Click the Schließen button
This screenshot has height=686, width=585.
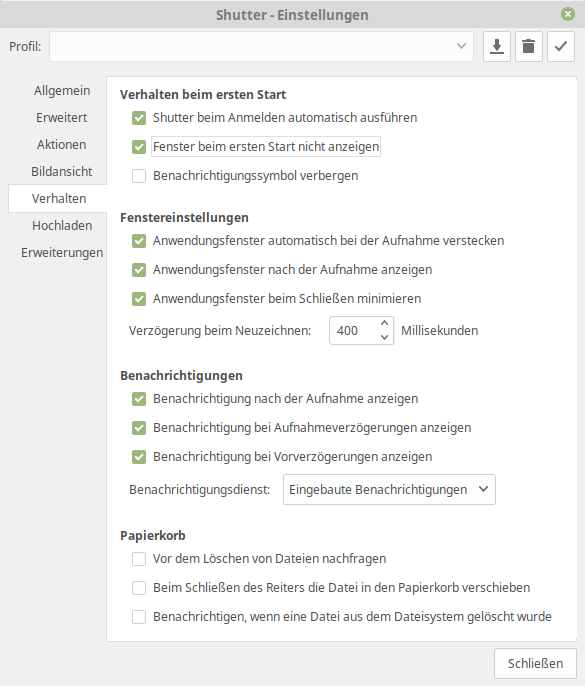coord(535,664)
